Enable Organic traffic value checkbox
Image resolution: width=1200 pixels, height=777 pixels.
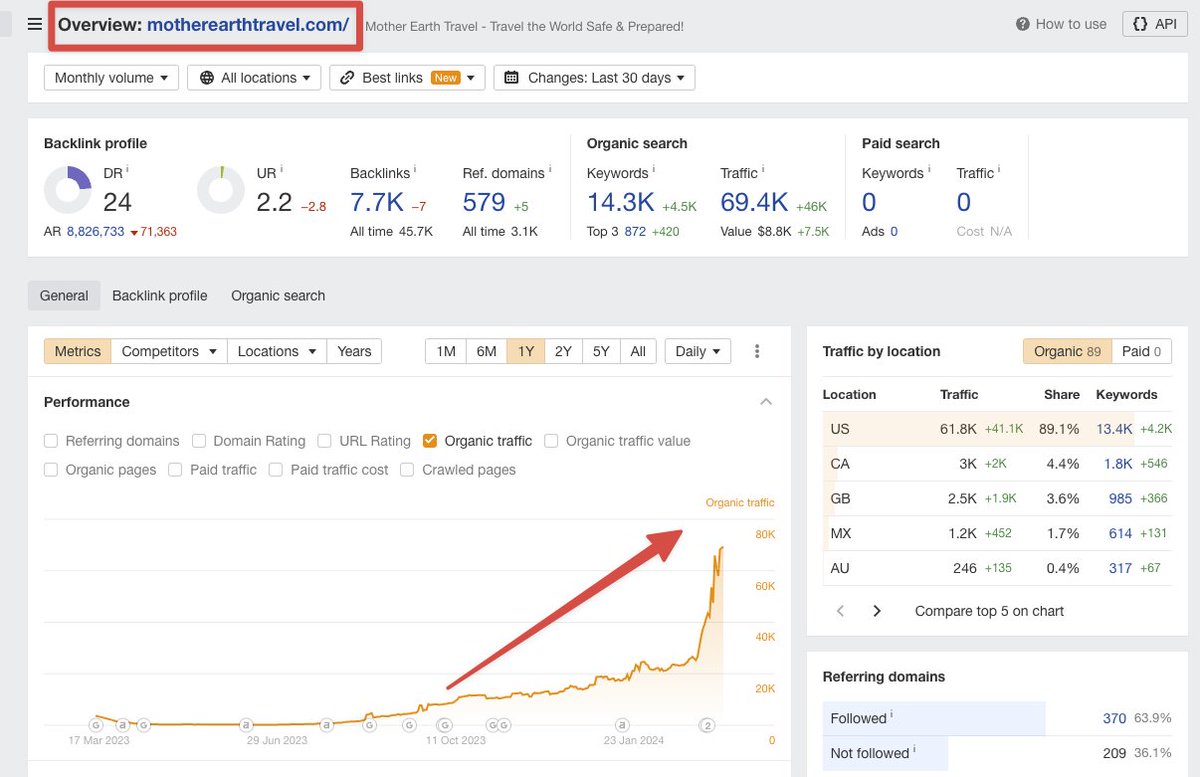click(551, 441)
